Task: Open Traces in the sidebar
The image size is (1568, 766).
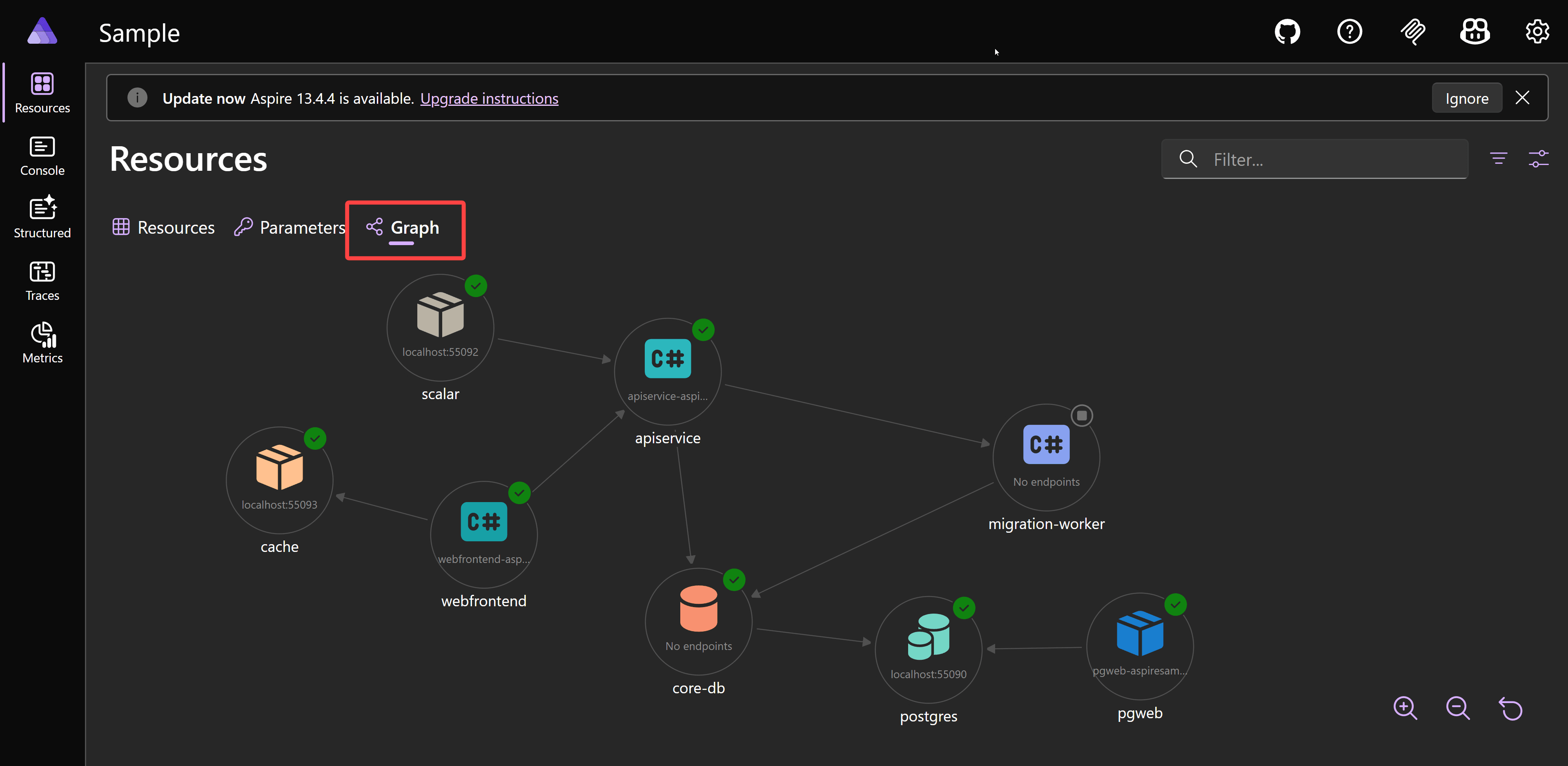Action: coord(42,281)
